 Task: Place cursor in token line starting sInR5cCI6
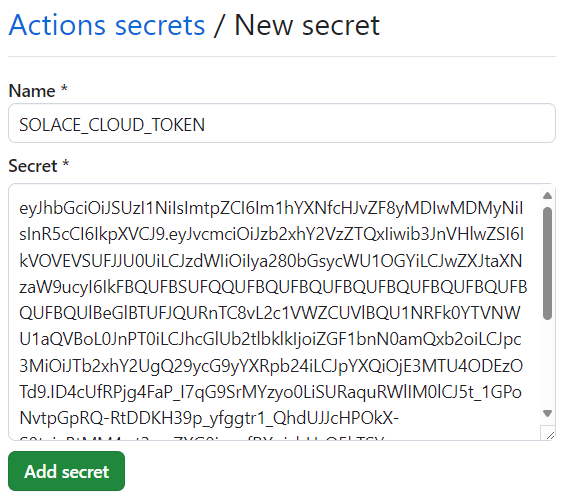(x=271, y=235)
